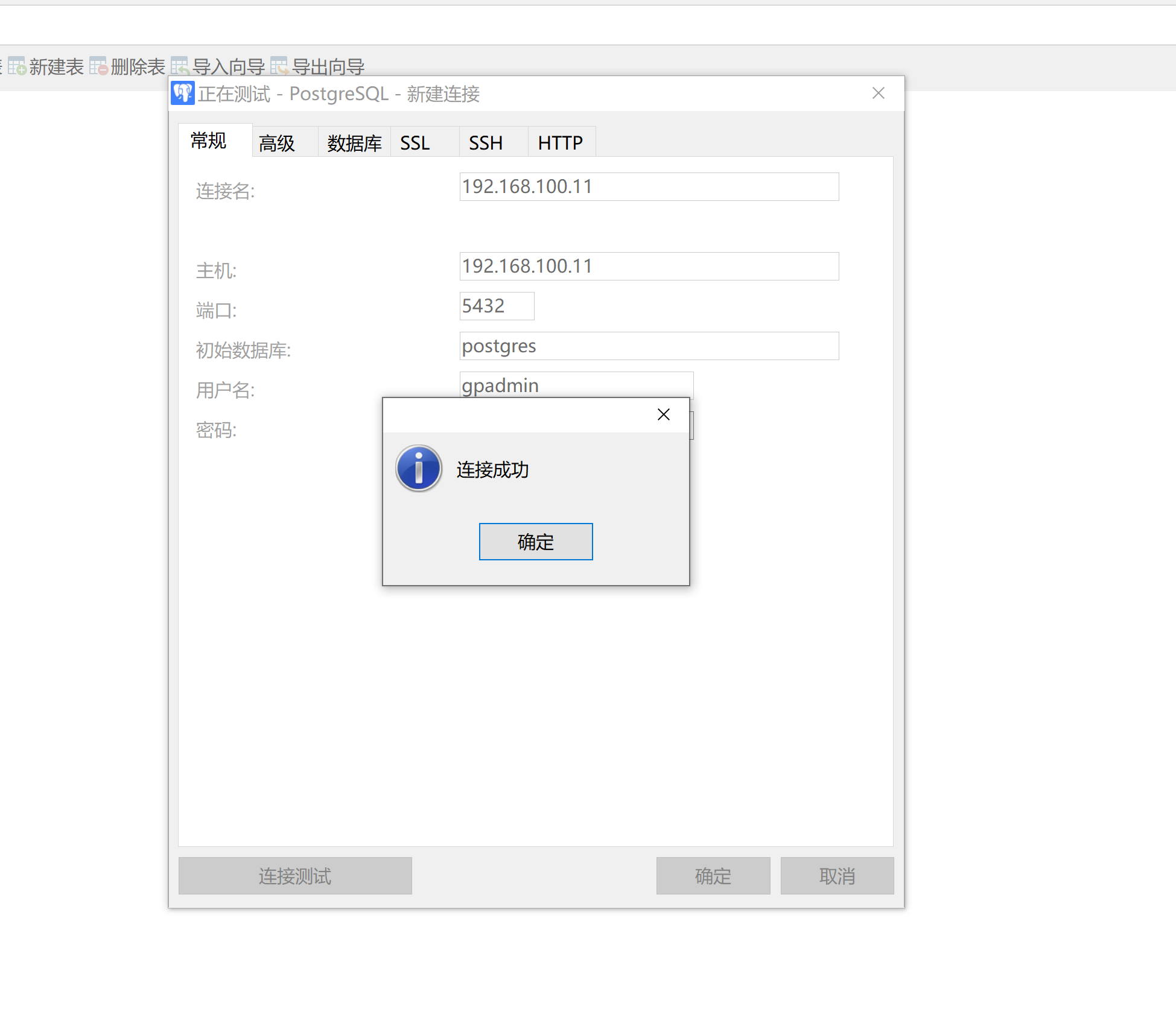1176x1029 pixels.
Task: Click the 主机 host input field
Action: pyautogui.click(x=649, y=267)
